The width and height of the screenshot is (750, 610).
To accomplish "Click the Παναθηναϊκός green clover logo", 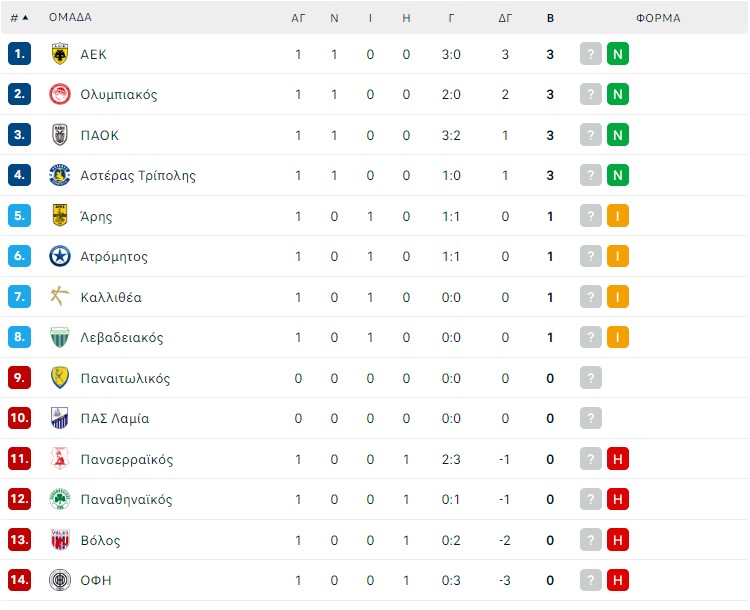I will pyautogui.click(x=60, y=500).
